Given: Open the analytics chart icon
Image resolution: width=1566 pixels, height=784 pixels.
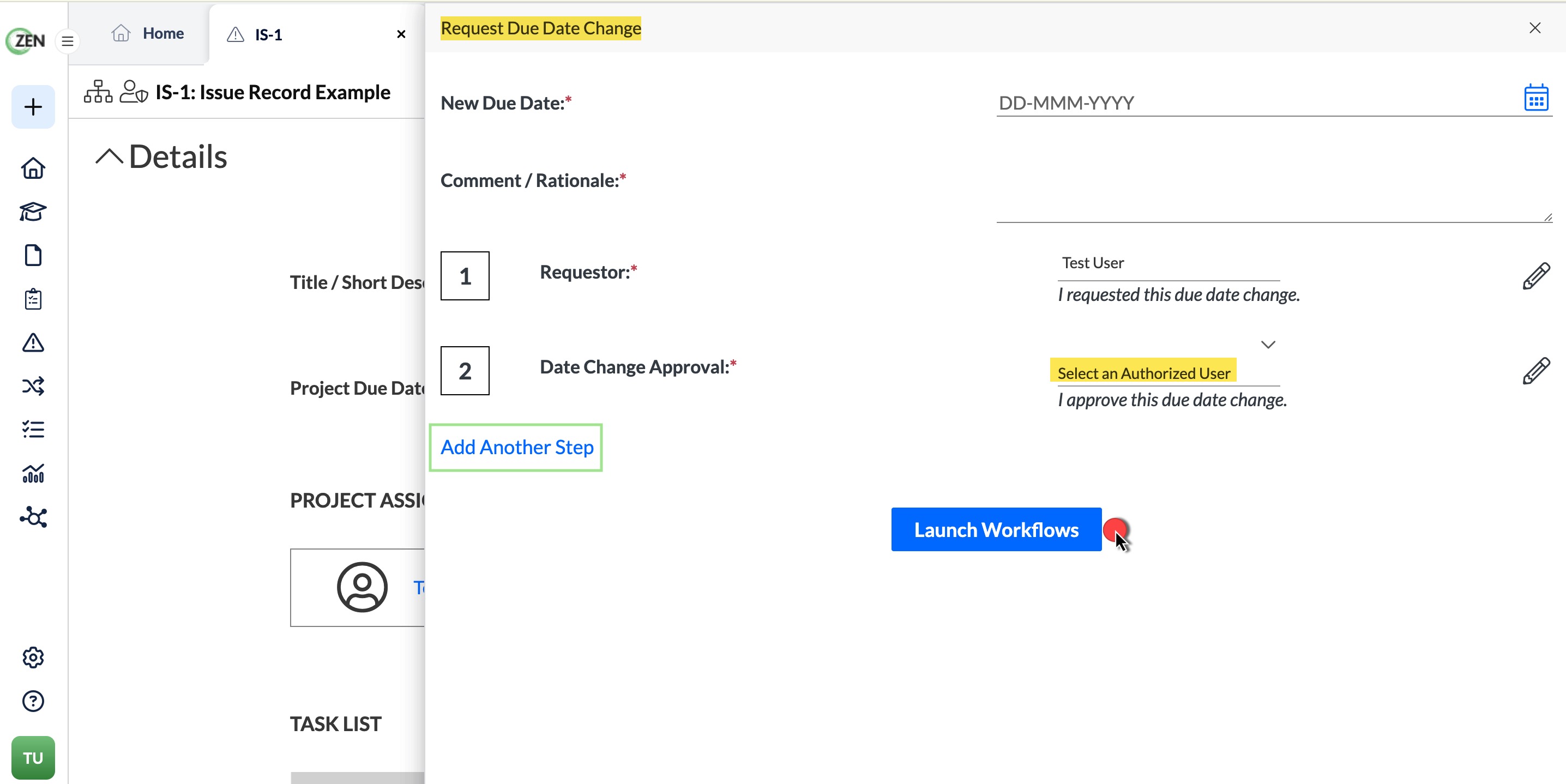Looking at the screenshot, I should [x=33, y=473].
